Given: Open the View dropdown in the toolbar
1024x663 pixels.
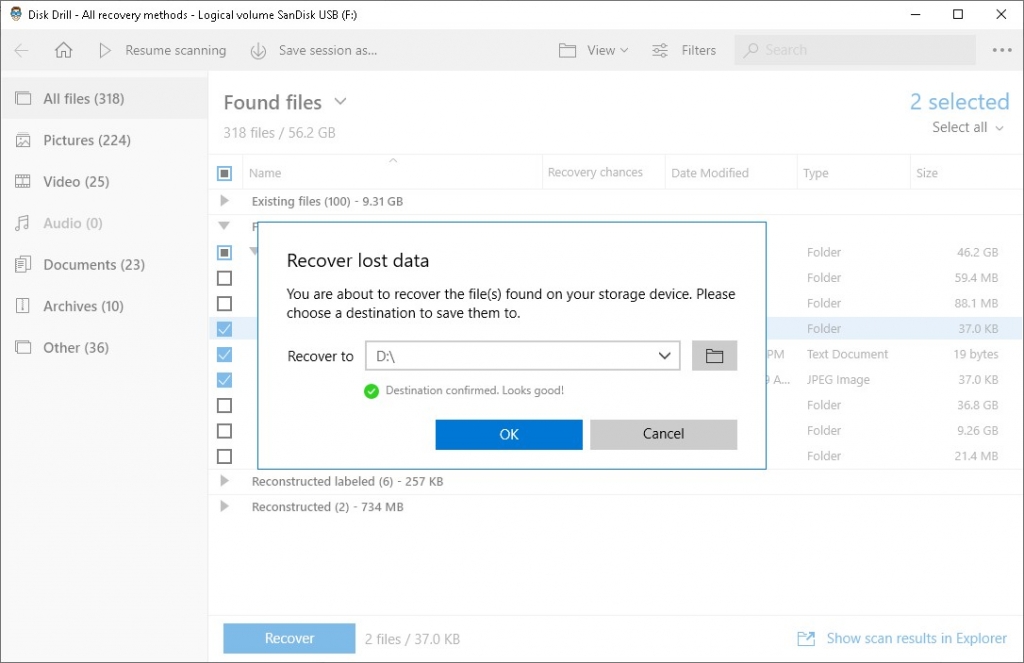Looking at the screenshot, I should [x=594, y=50].
